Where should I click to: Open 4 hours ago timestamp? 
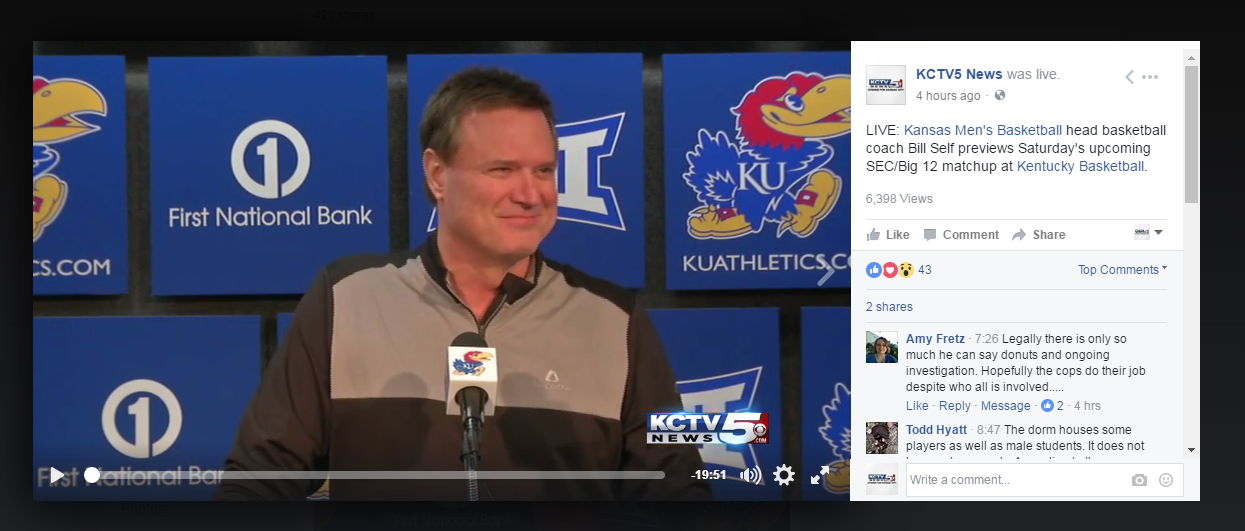coord(948,96)
